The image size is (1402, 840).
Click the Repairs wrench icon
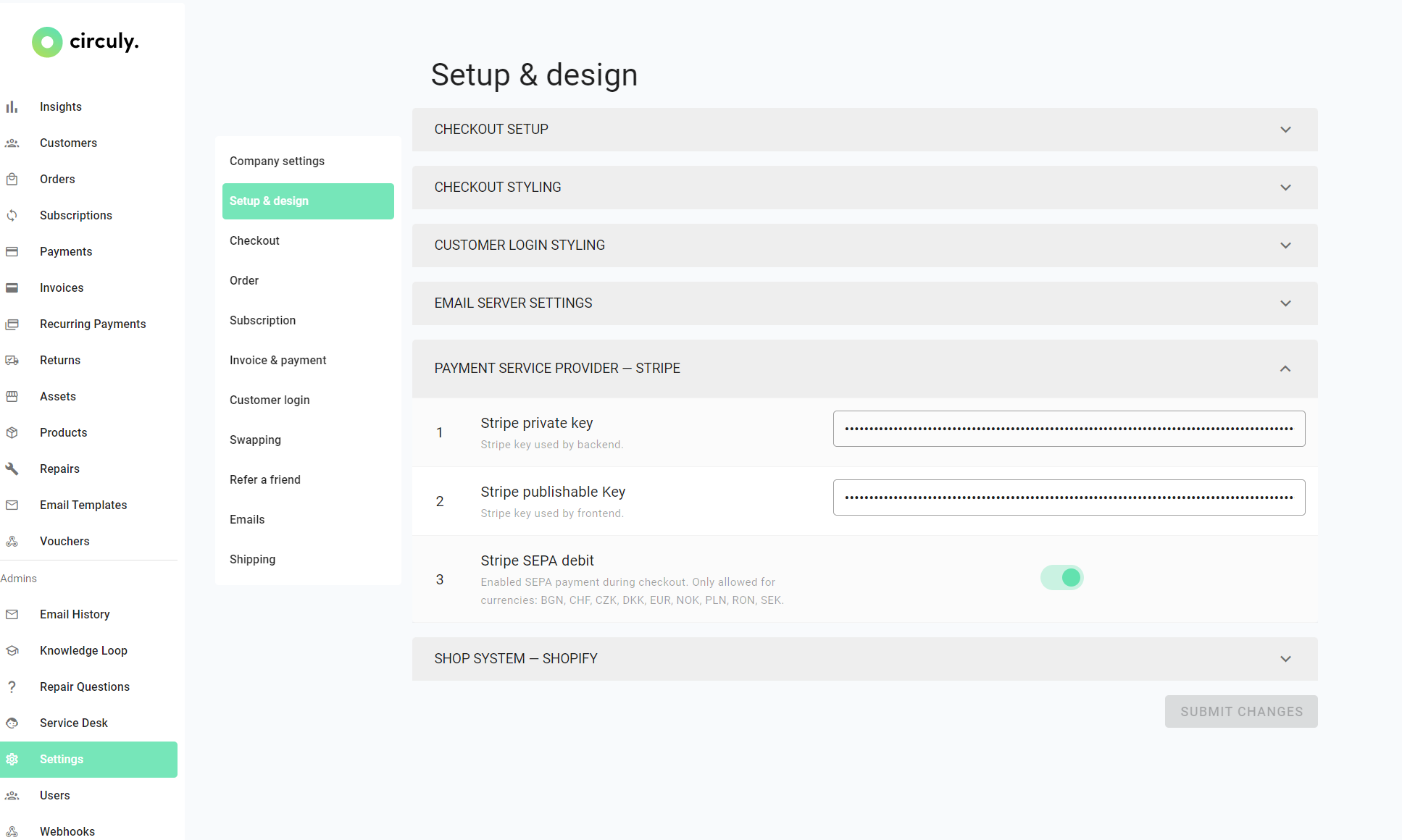tap(12, 469)
